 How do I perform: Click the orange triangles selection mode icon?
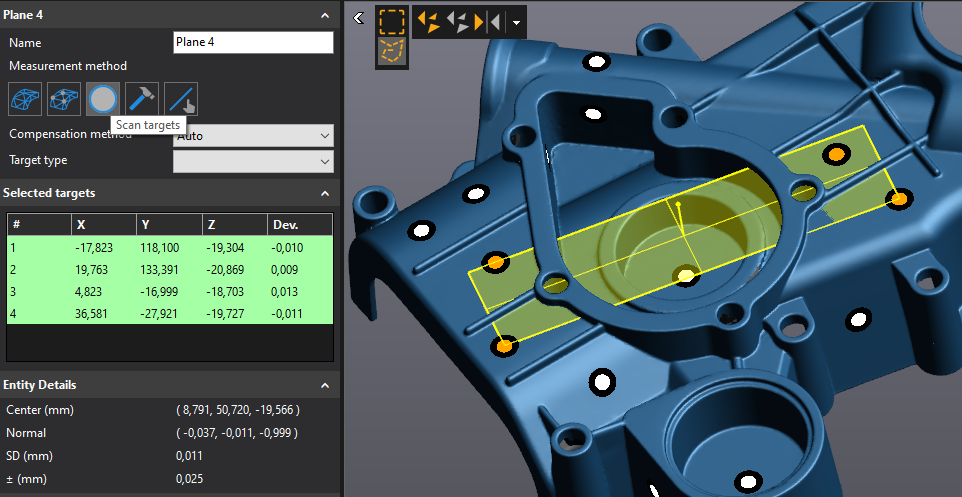click(x=430, y=21)
